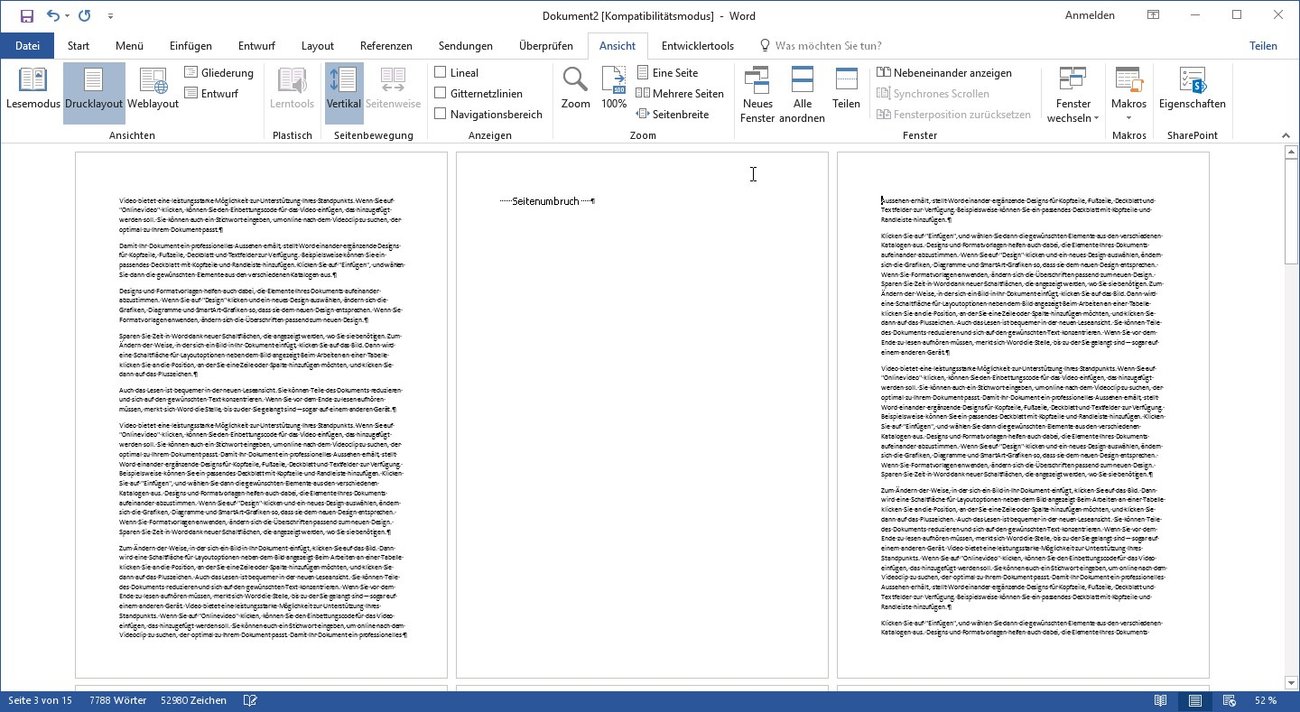Click Nebeneinander anzeigen
Viewport: 1300px width, 712px height.
(944, 73)
